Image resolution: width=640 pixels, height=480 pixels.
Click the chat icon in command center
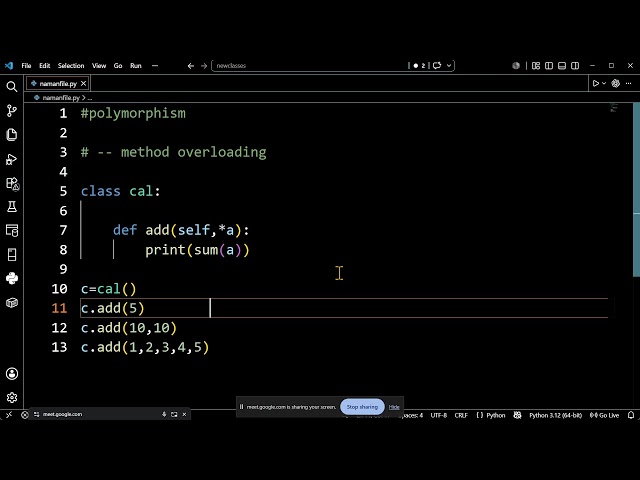(x=437, y=65)
